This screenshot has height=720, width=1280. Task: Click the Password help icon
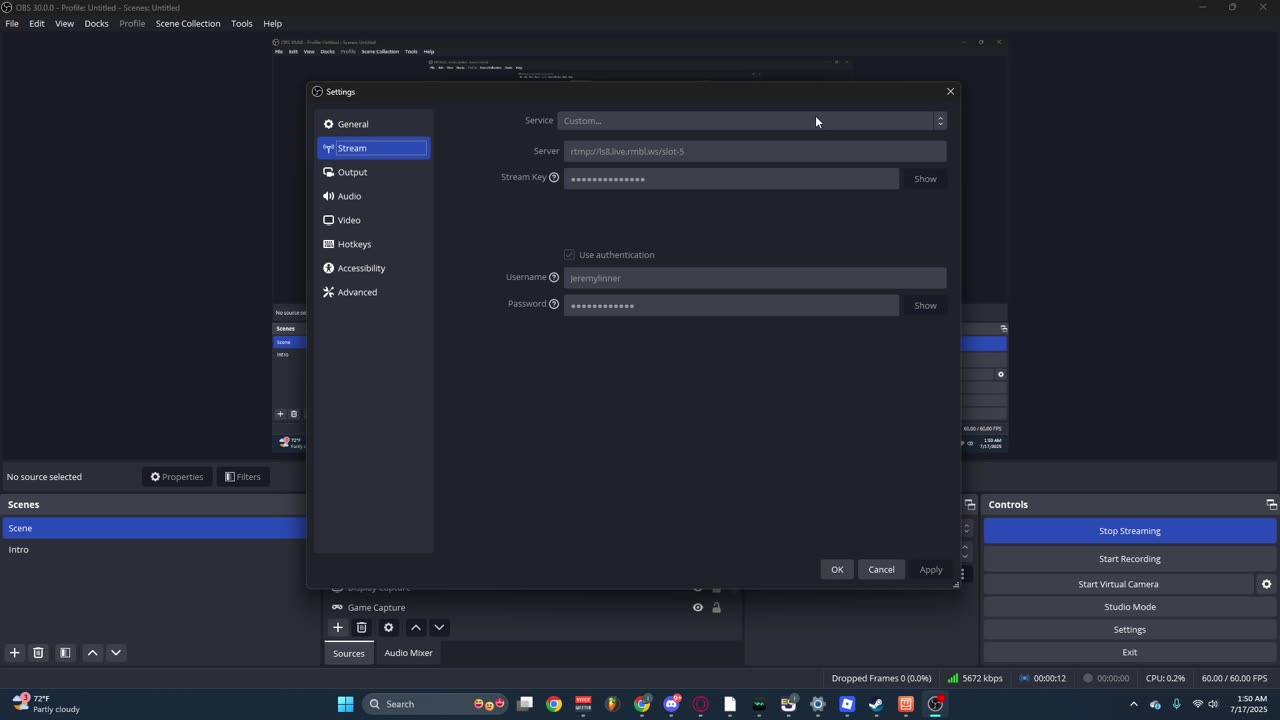click(x=554, y=304)
